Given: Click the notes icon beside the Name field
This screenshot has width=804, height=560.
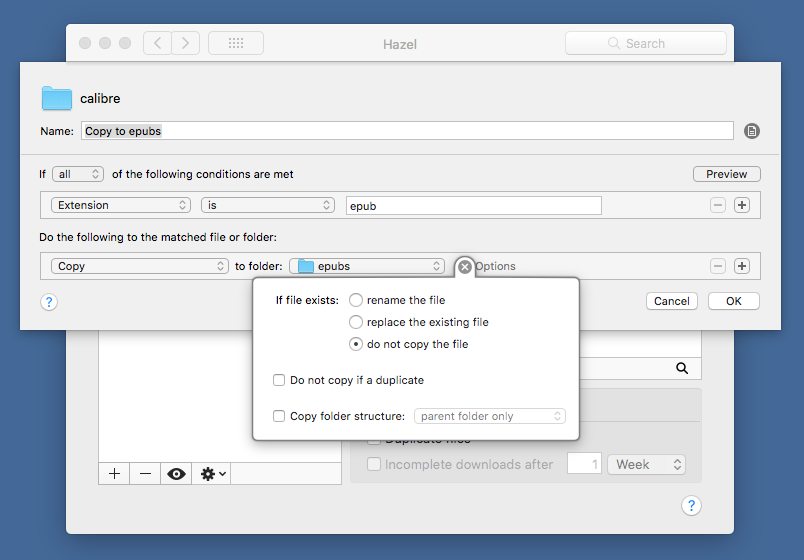Looking at the screenshot, I should pyautogui.click(x=753, y=131).
